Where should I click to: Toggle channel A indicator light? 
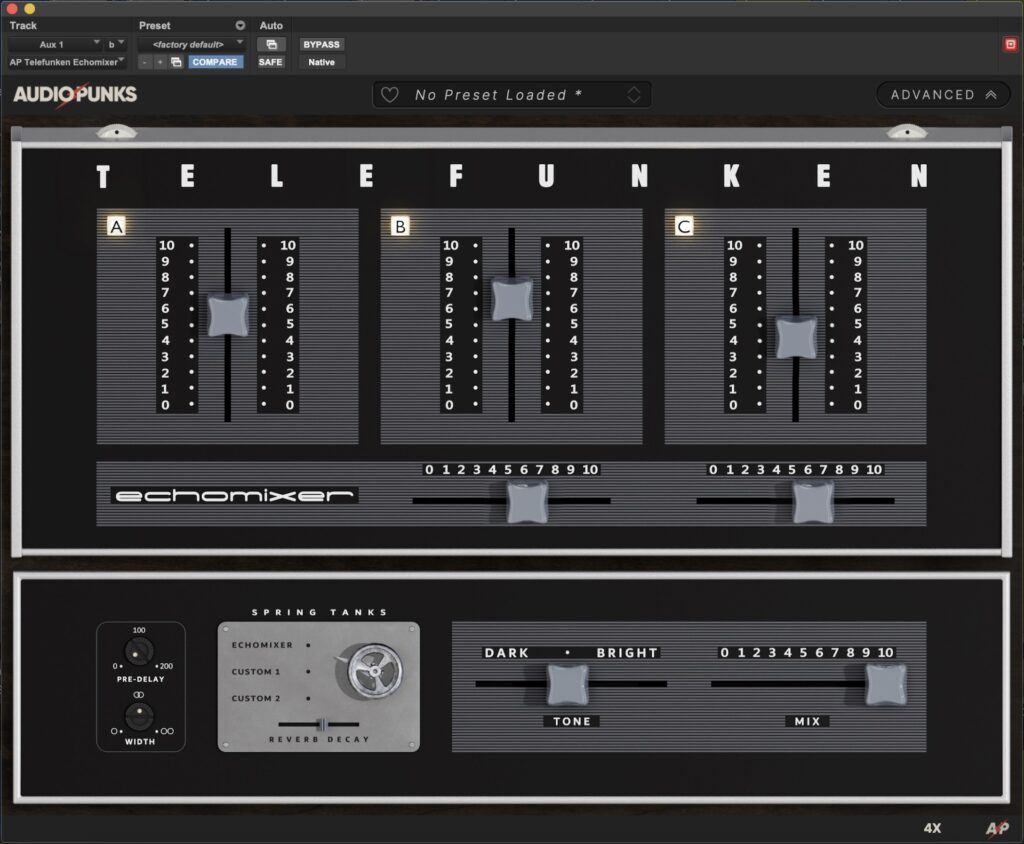point(117,227)
